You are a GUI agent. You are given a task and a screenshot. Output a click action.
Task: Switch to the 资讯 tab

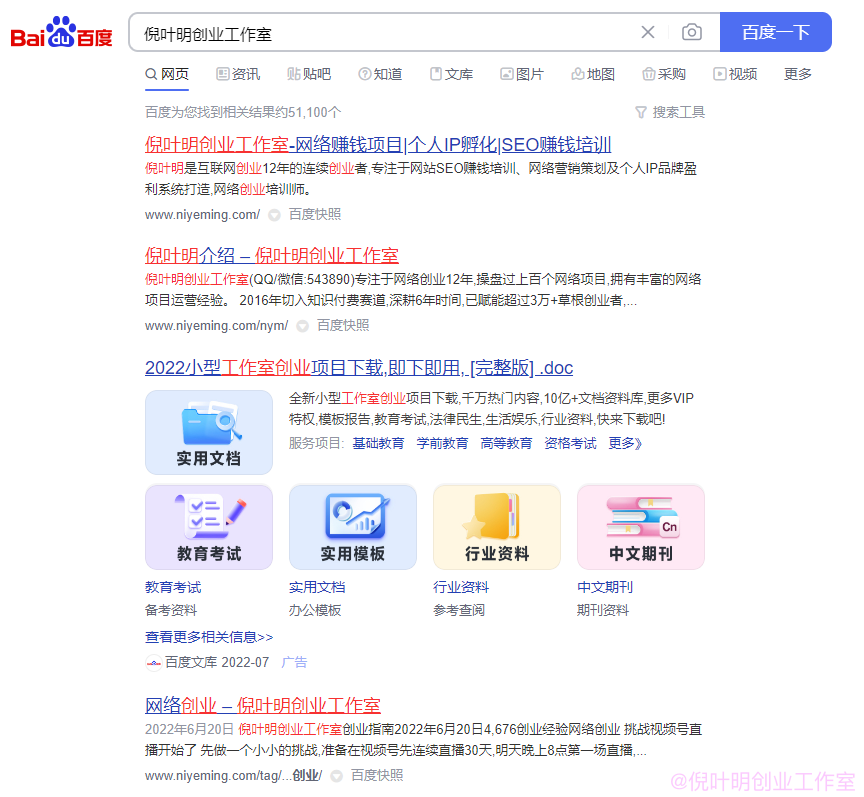[238, 74]
